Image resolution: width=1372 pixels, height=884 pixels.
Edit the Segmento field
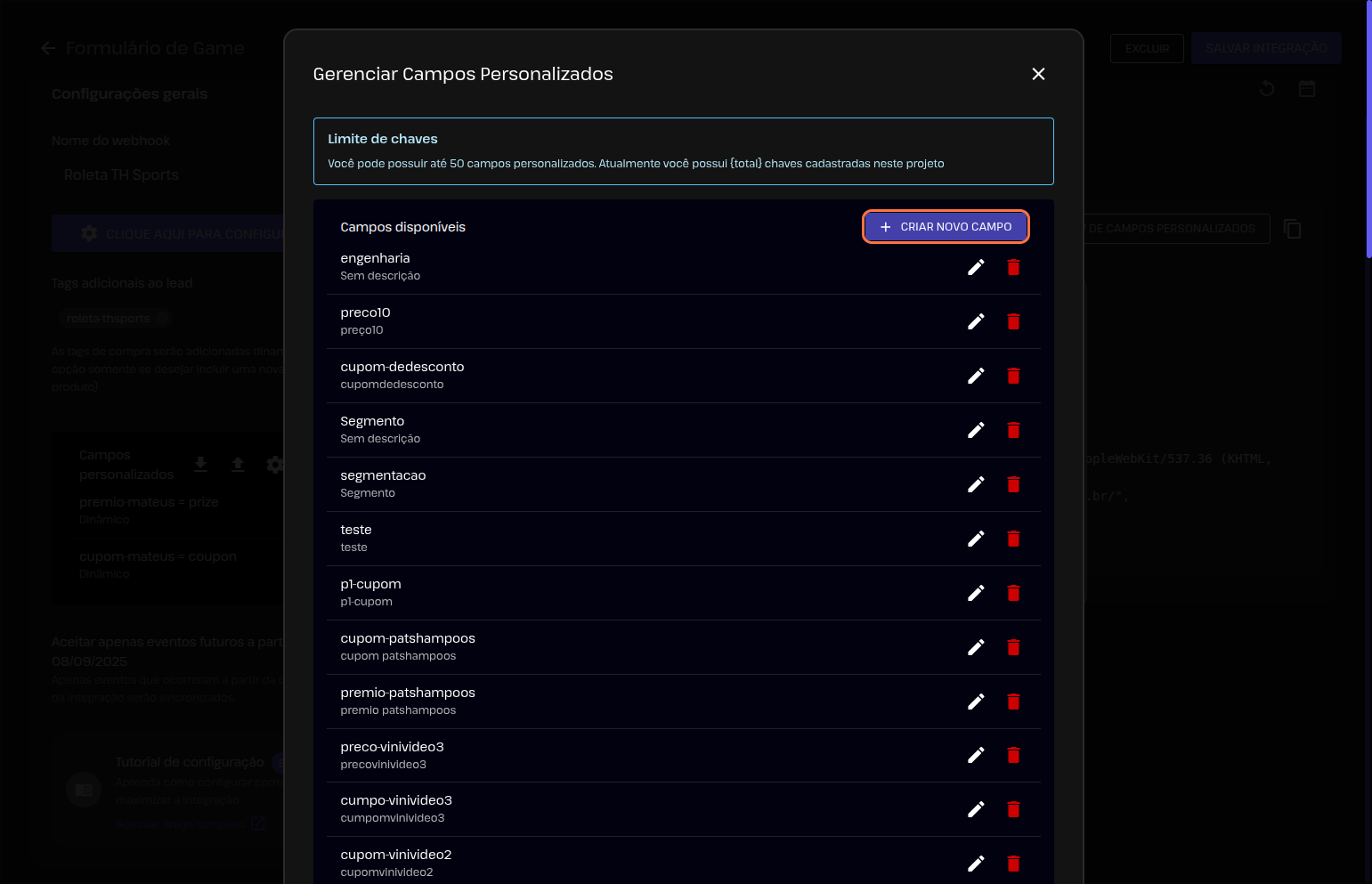976,430
